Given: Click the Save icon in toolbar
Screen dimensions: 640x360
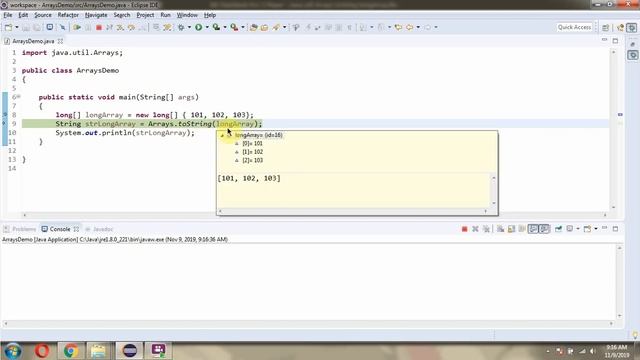Looking at the screenshot, I should pyautogui.click(x=26, y=27).
